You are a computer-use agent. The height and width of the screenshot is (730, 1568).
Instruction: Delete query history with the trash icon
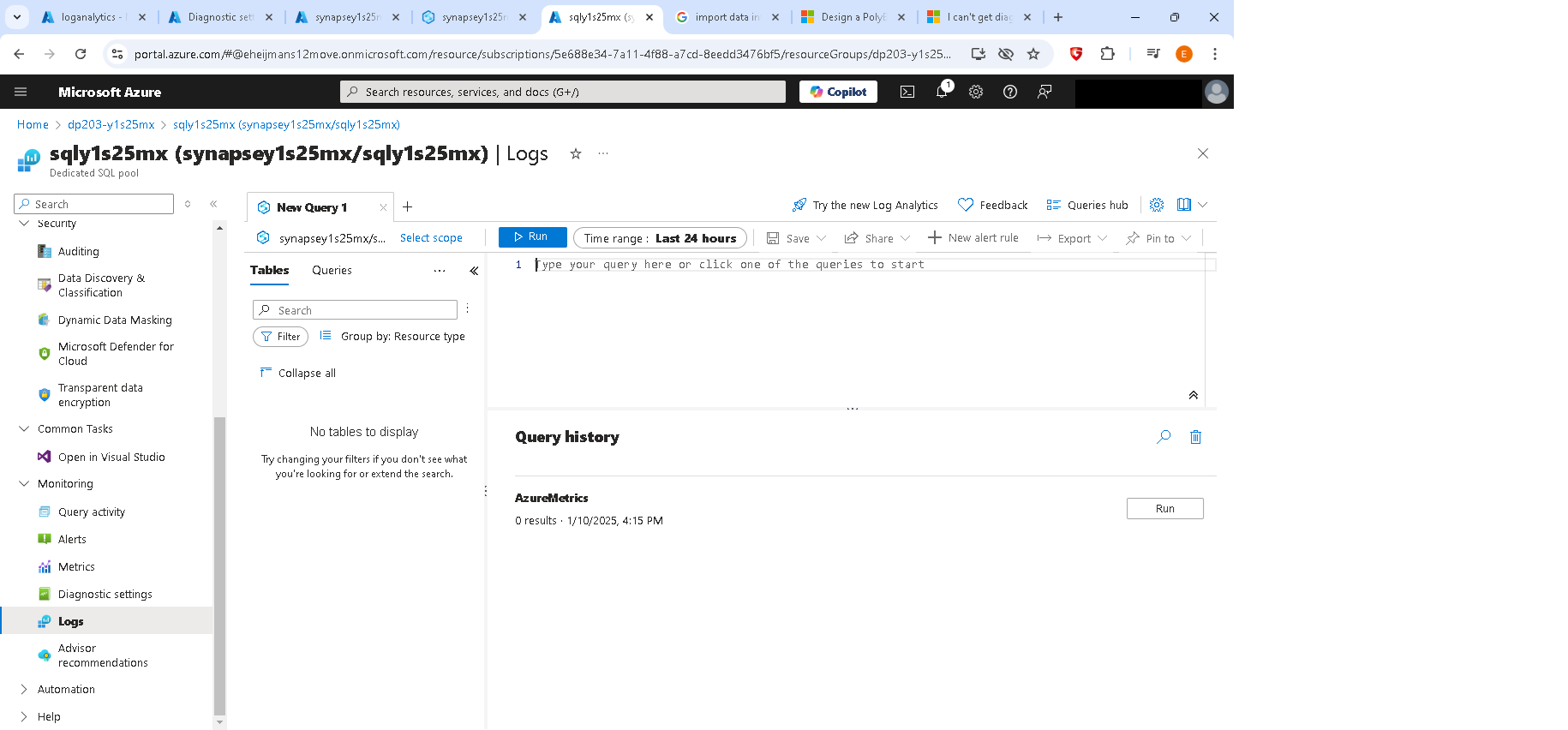1195,437
